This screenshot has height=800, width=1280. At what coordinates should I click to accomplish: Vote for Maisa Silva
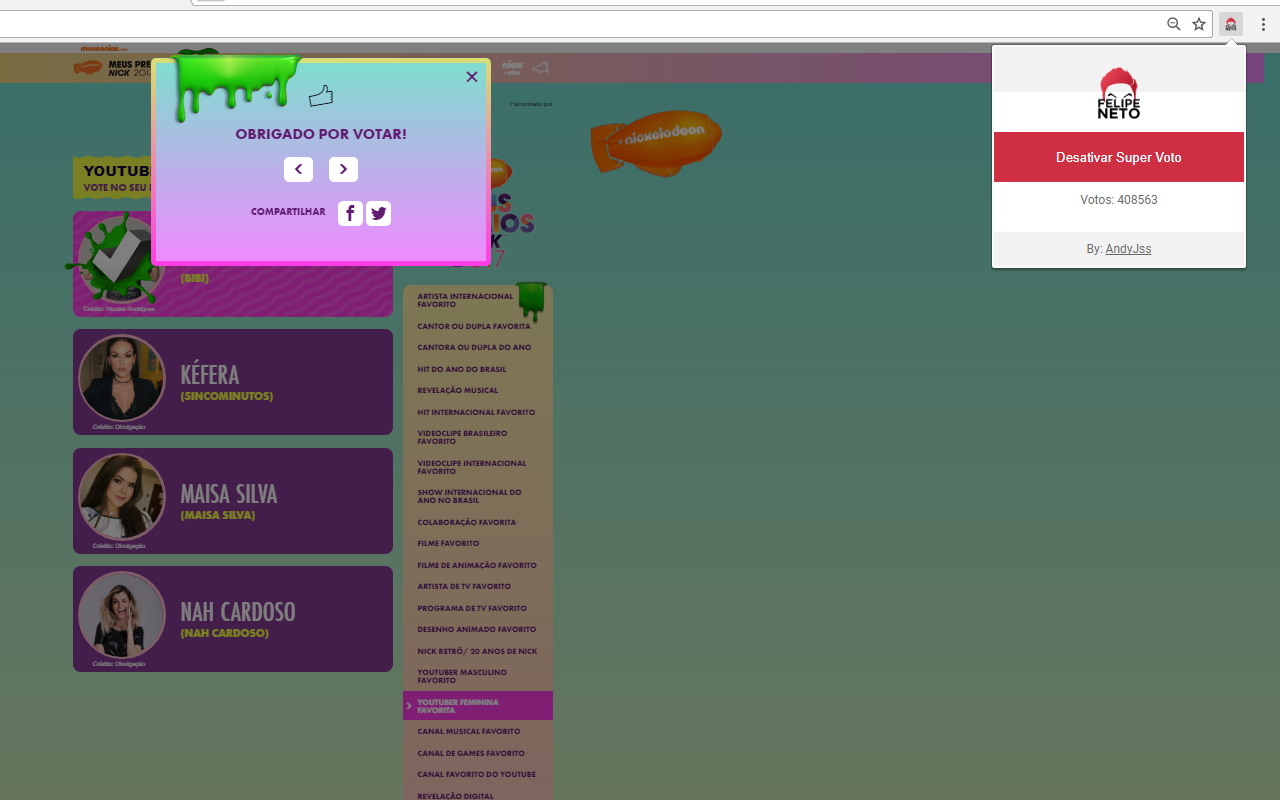pyautogui.click(x=233, y=501)
